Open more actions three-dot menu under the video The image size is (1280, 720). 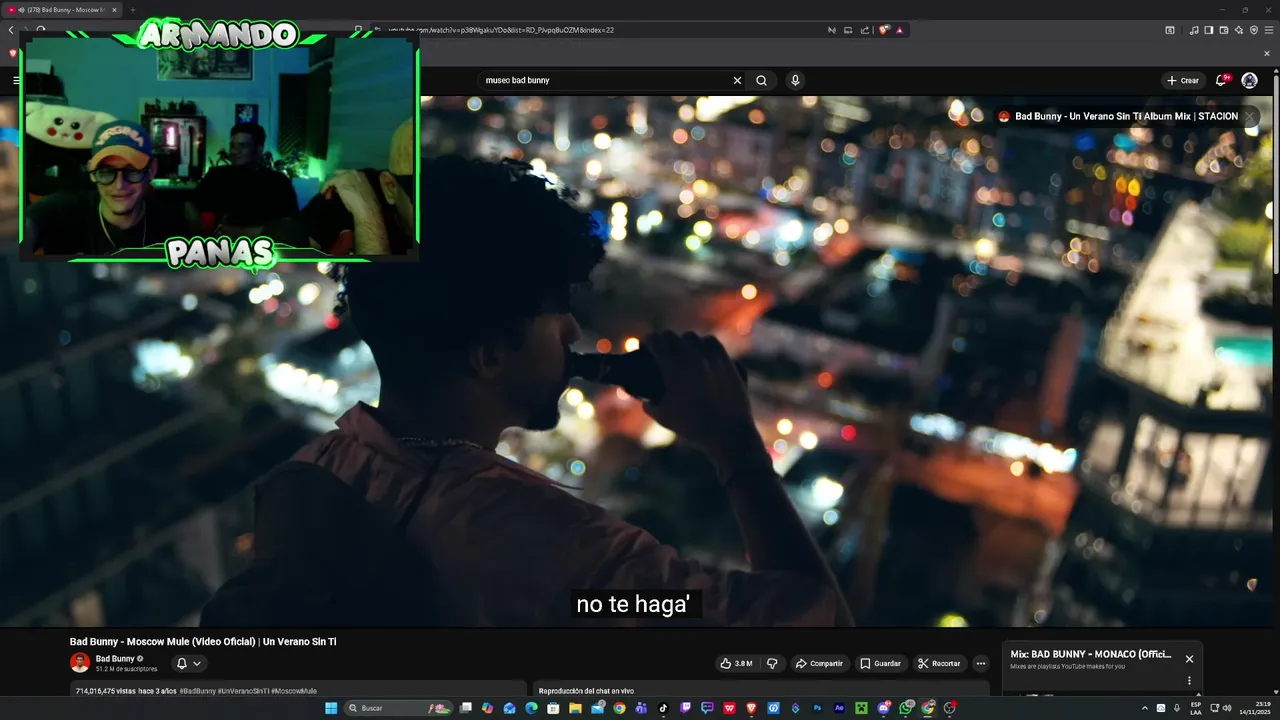coord(981,663)
